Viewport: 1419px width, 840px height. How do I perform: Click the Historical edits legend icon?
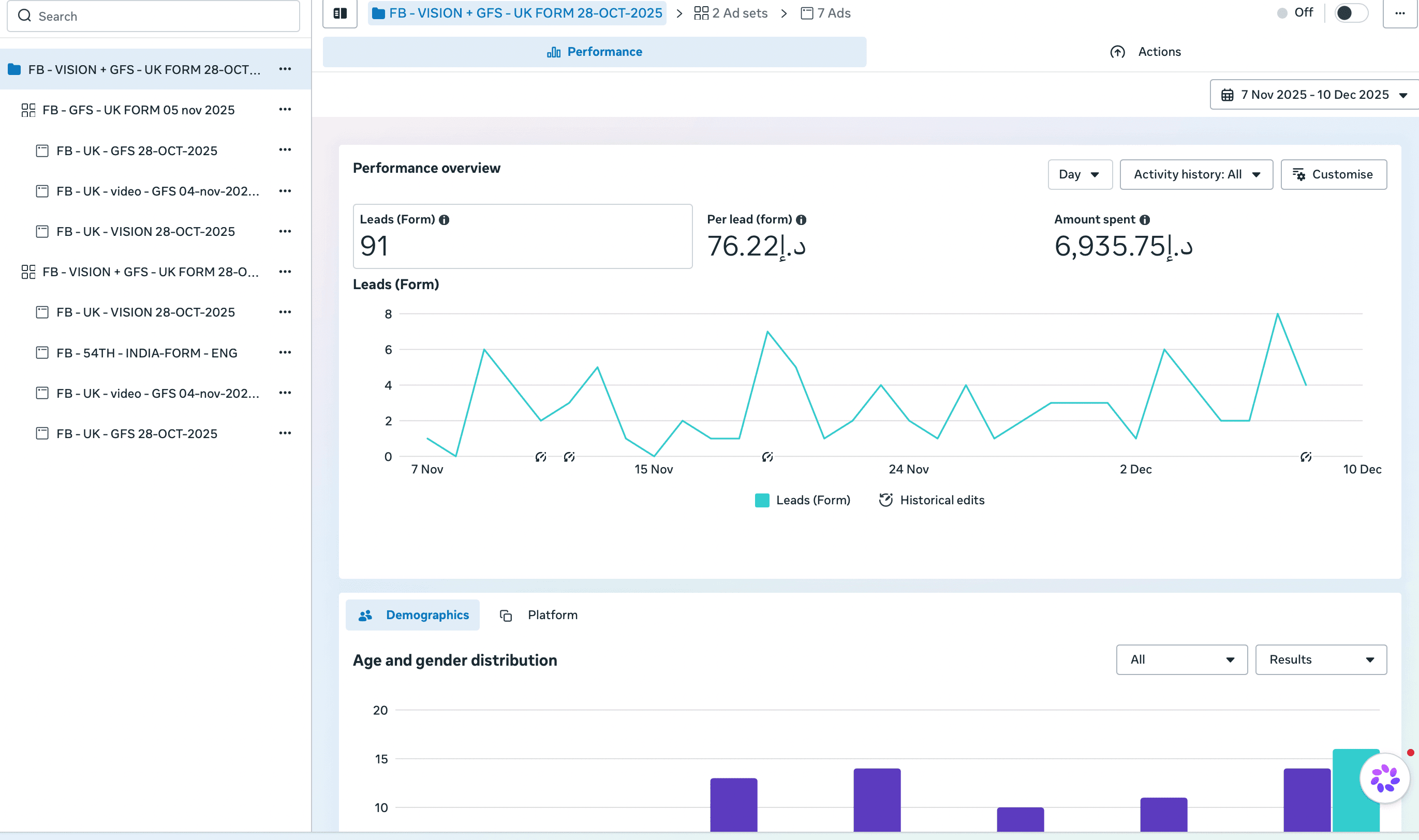point(885,500)
